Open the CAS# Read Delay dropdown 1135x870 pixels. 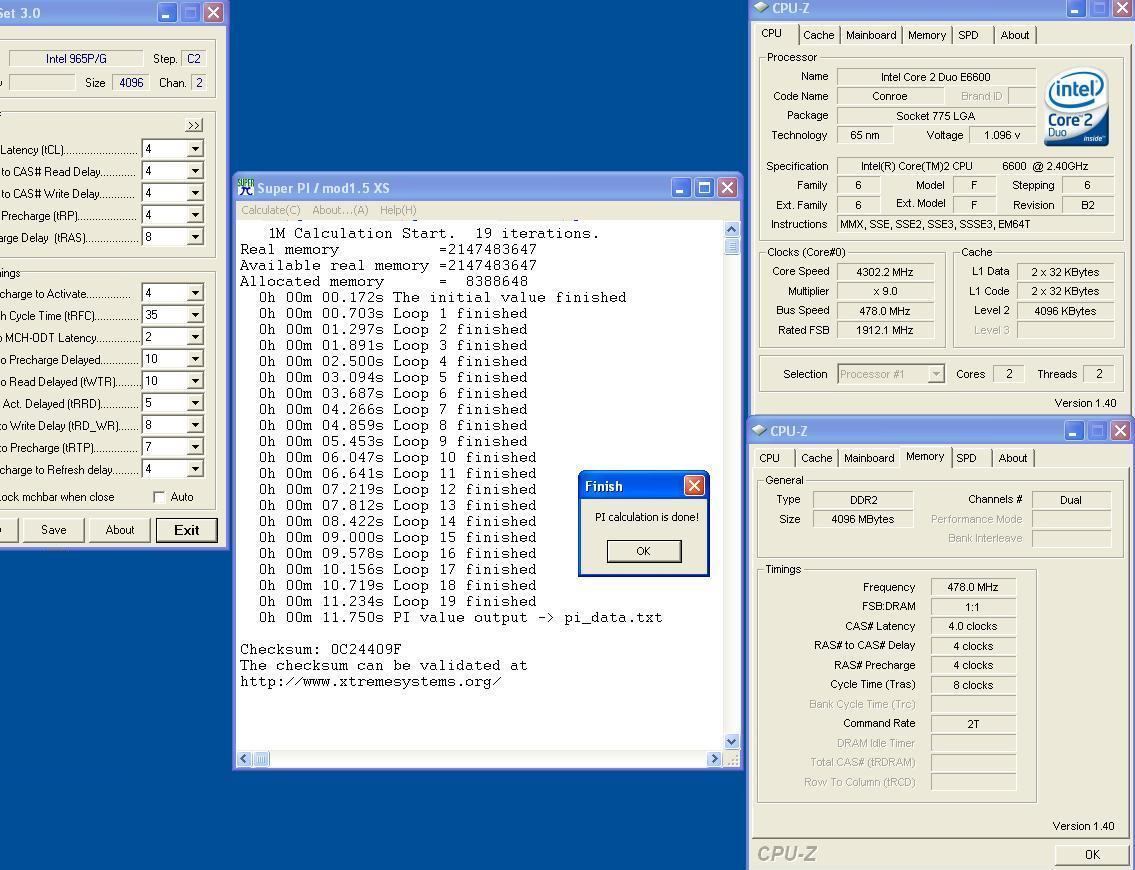coord(195,171)
